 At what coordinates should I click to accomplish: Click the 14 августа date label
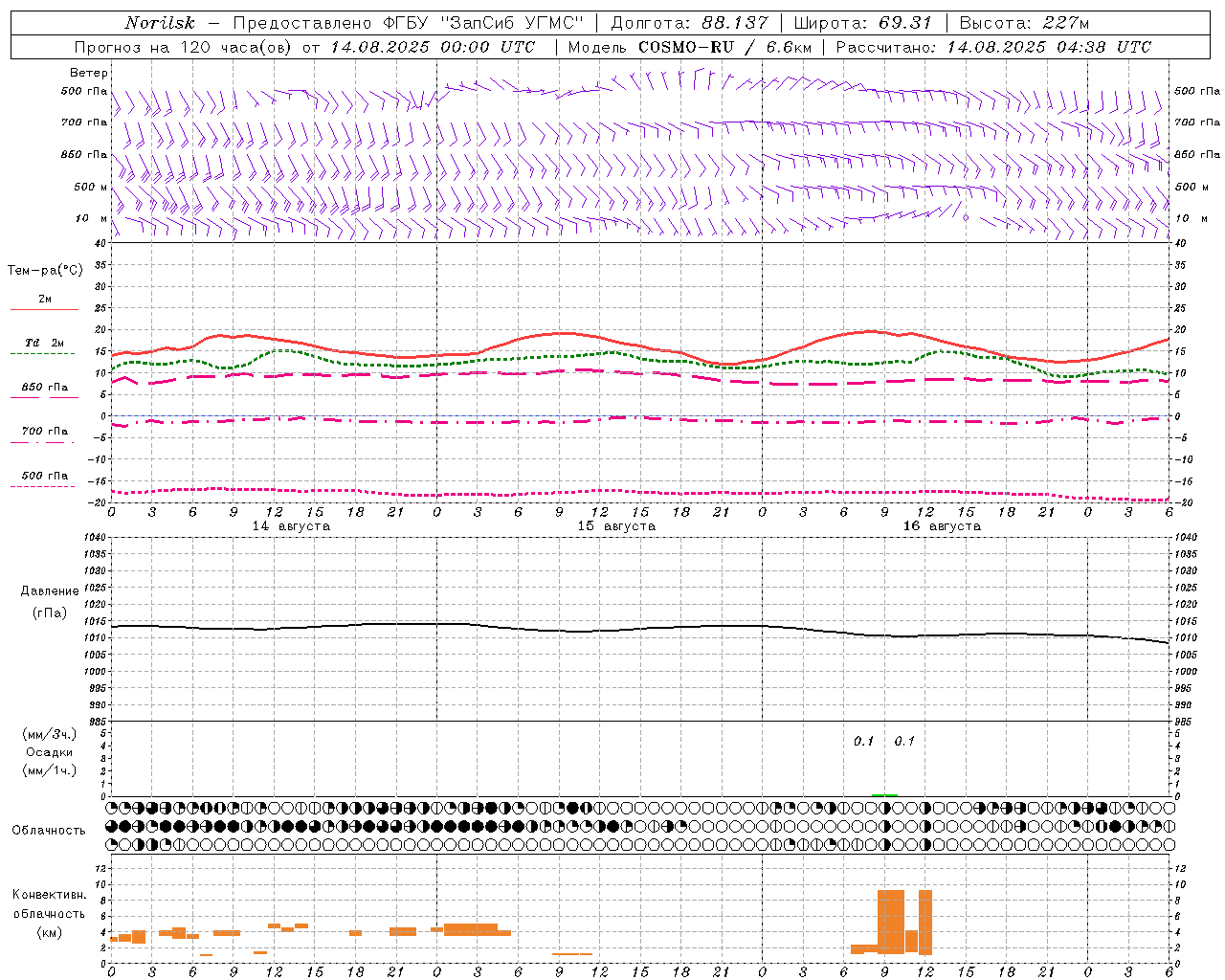pos(291,526)
